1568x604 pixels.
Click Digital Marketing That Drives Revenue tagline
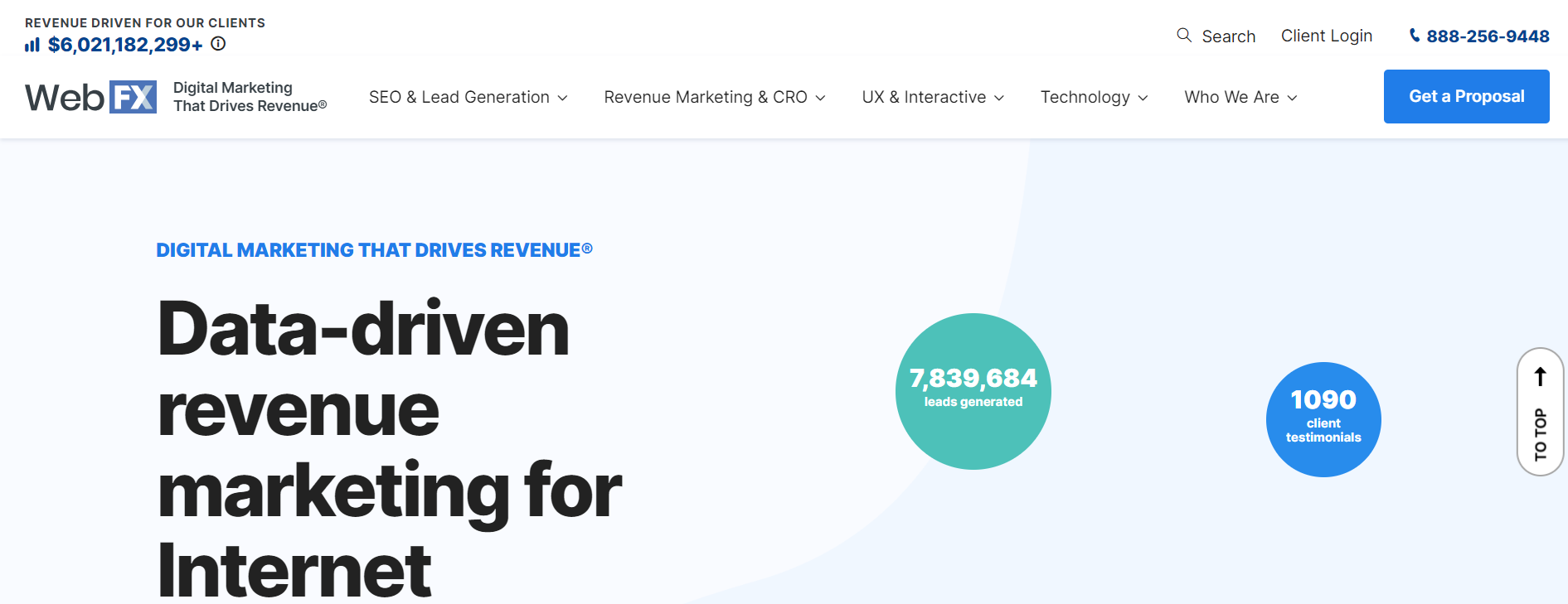tap(250, 97)
